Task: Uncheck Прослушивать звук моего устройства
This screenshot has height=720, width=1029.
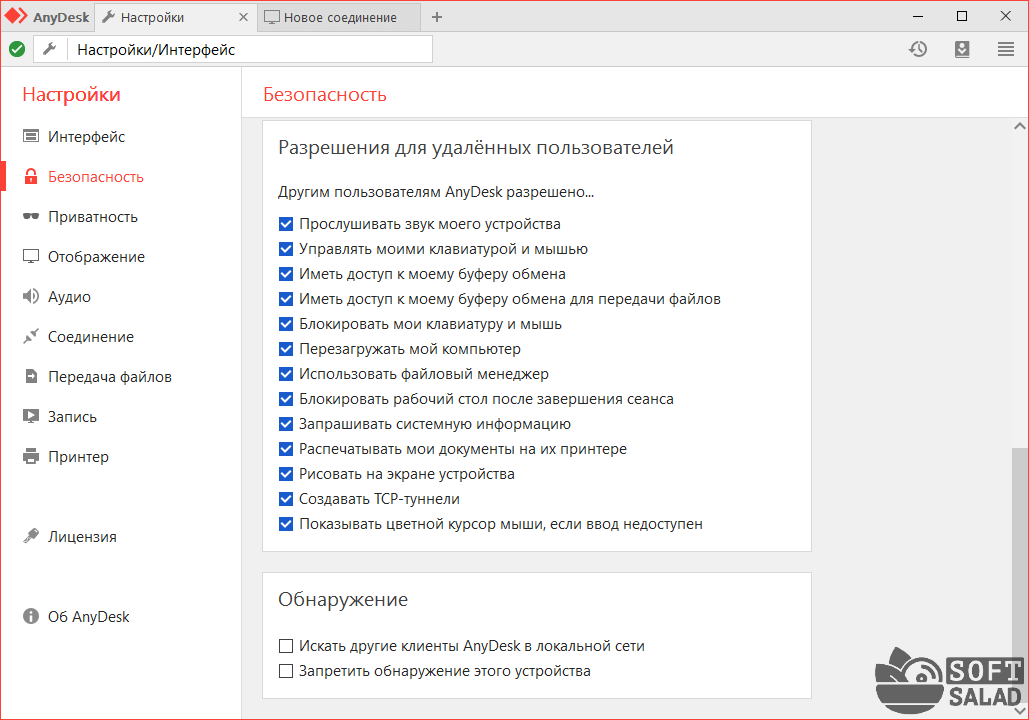Action: tap(286, 224)
